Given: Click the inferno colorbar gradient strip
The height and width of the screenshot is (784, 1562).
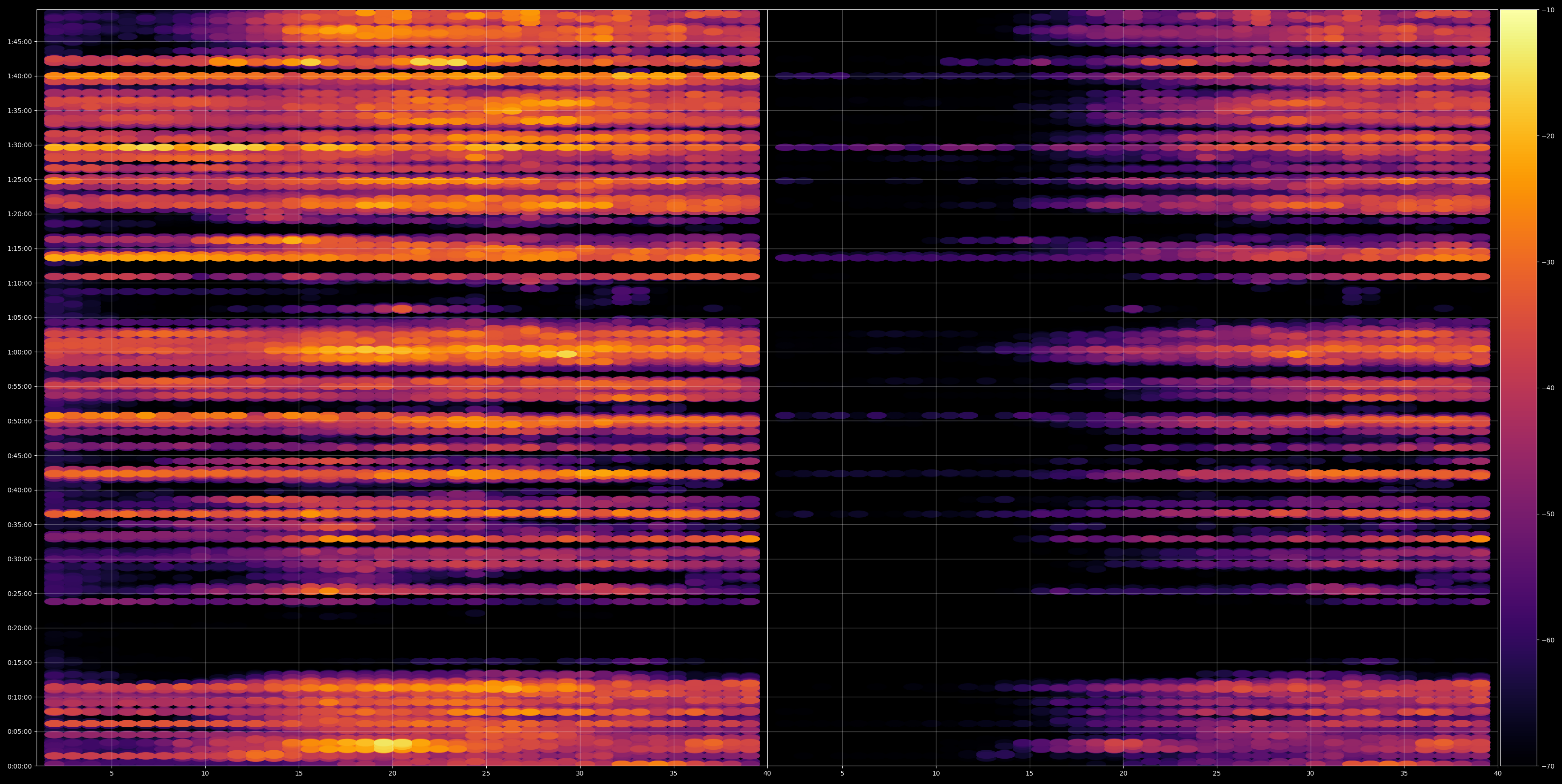Looking at the screenshot, I should point(1518,387).
